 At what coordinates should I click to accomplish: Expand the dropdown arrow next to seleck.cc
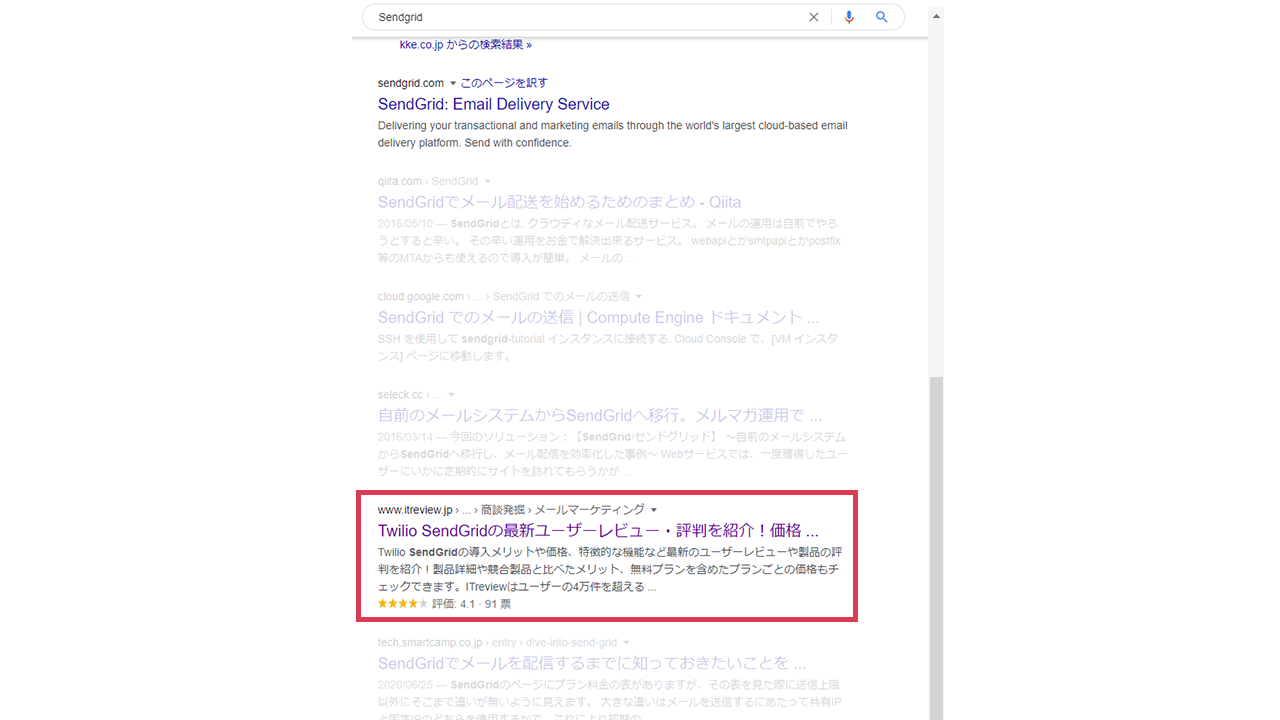452,395
